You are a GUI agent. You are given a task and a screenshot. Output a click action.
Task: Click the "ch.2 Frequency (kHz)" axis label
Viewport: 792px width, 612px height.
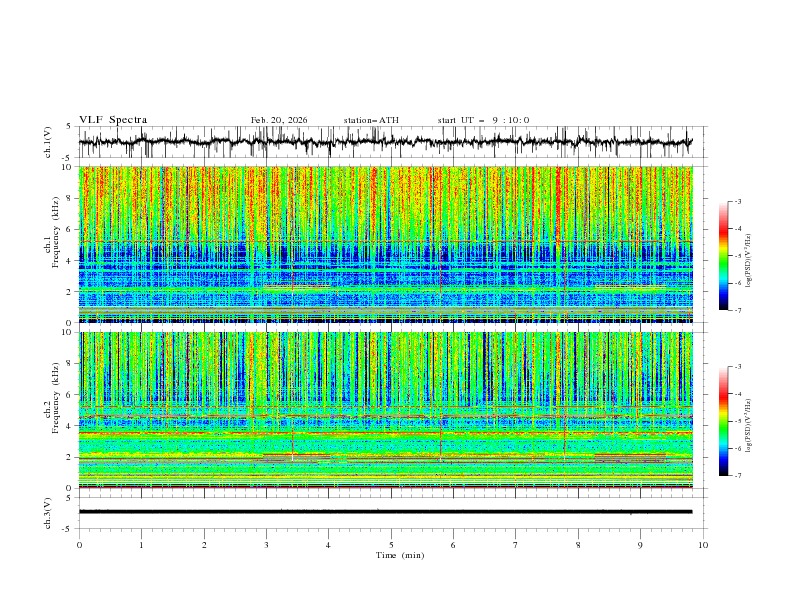tap(52, 398)
